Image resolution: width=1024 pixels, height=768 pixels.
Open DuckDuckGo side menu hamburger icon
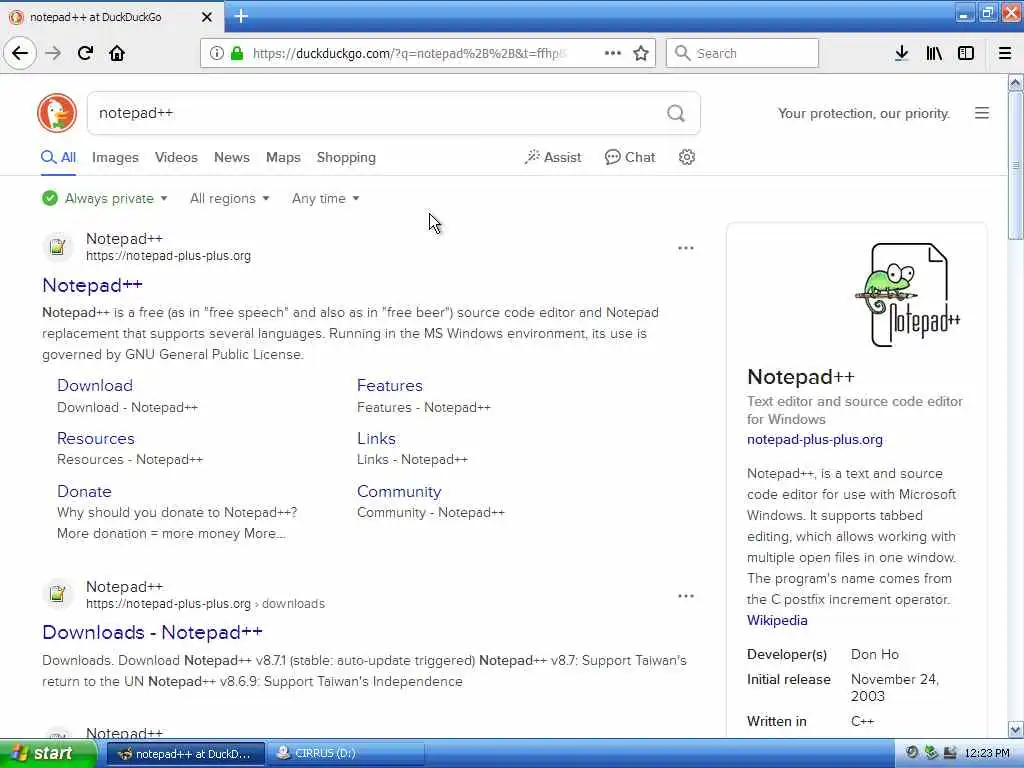pyautogui.click(x=982, y=113)
